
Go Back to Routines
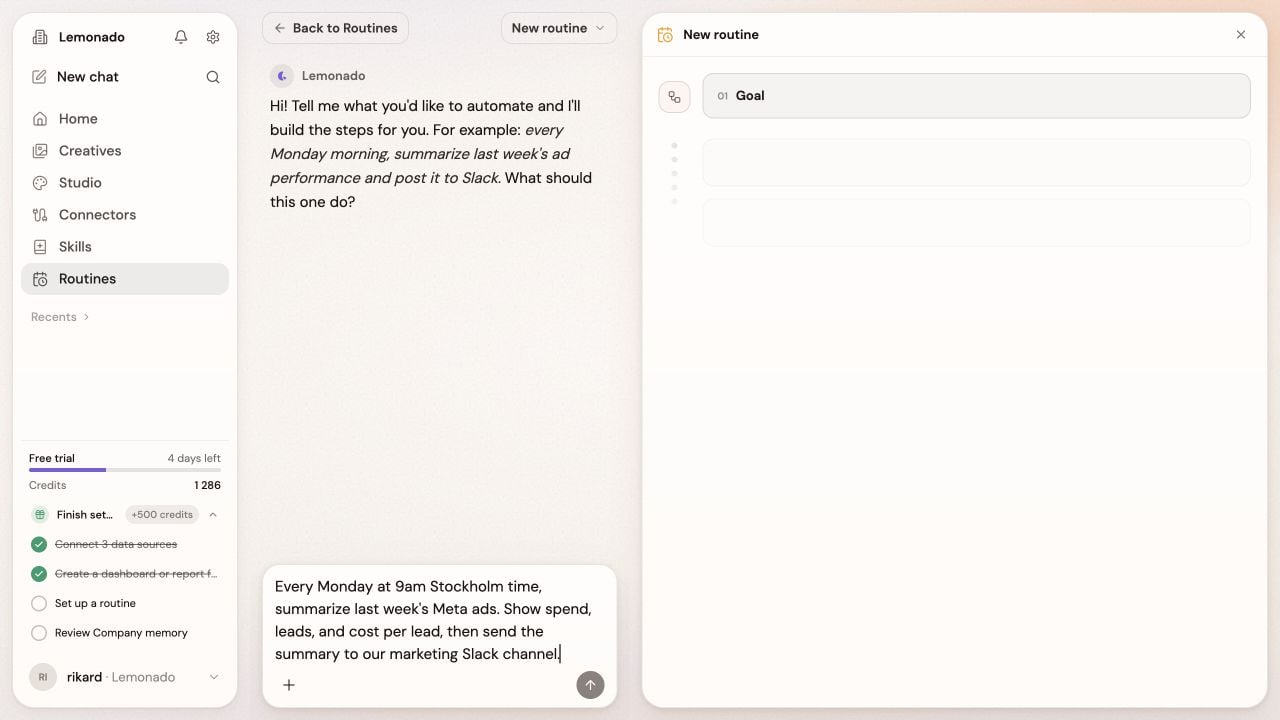(x=336, y=28)
